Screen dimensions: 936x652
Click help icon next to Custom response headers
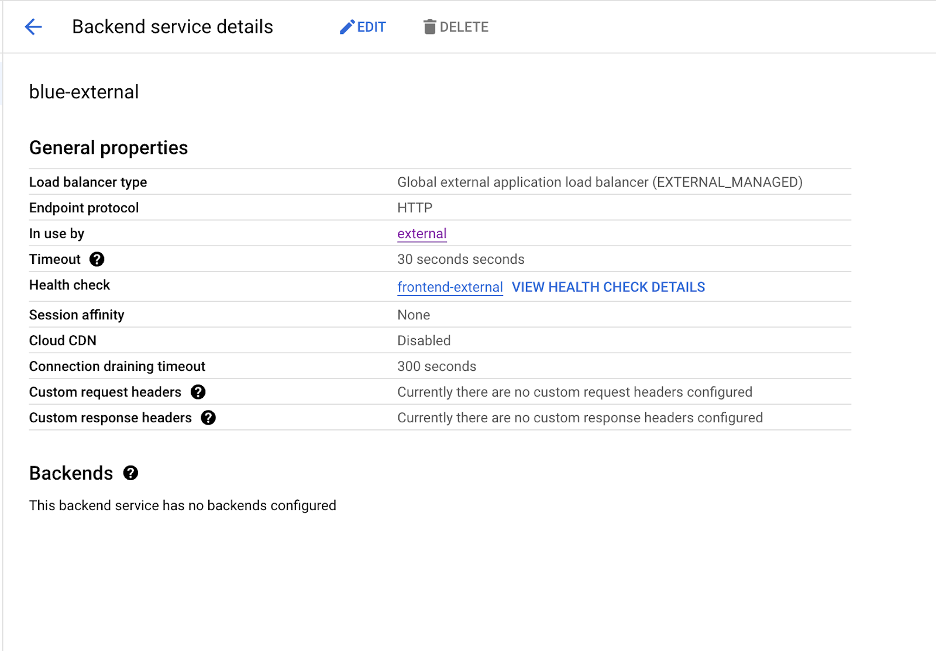pyautogui.click(x=208, y=418)
